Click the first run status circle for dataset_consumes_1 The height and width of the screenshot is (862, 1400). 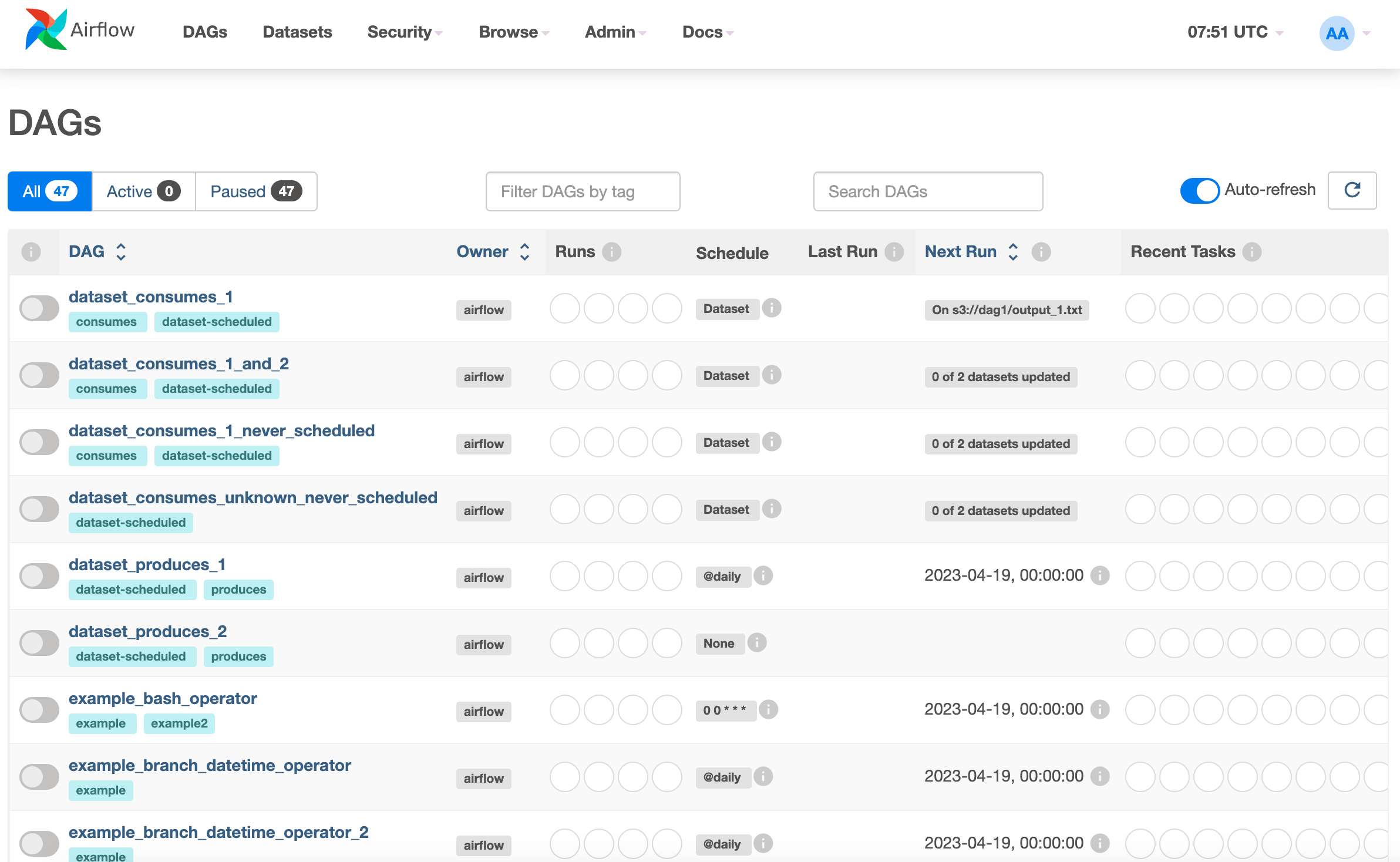564,309
